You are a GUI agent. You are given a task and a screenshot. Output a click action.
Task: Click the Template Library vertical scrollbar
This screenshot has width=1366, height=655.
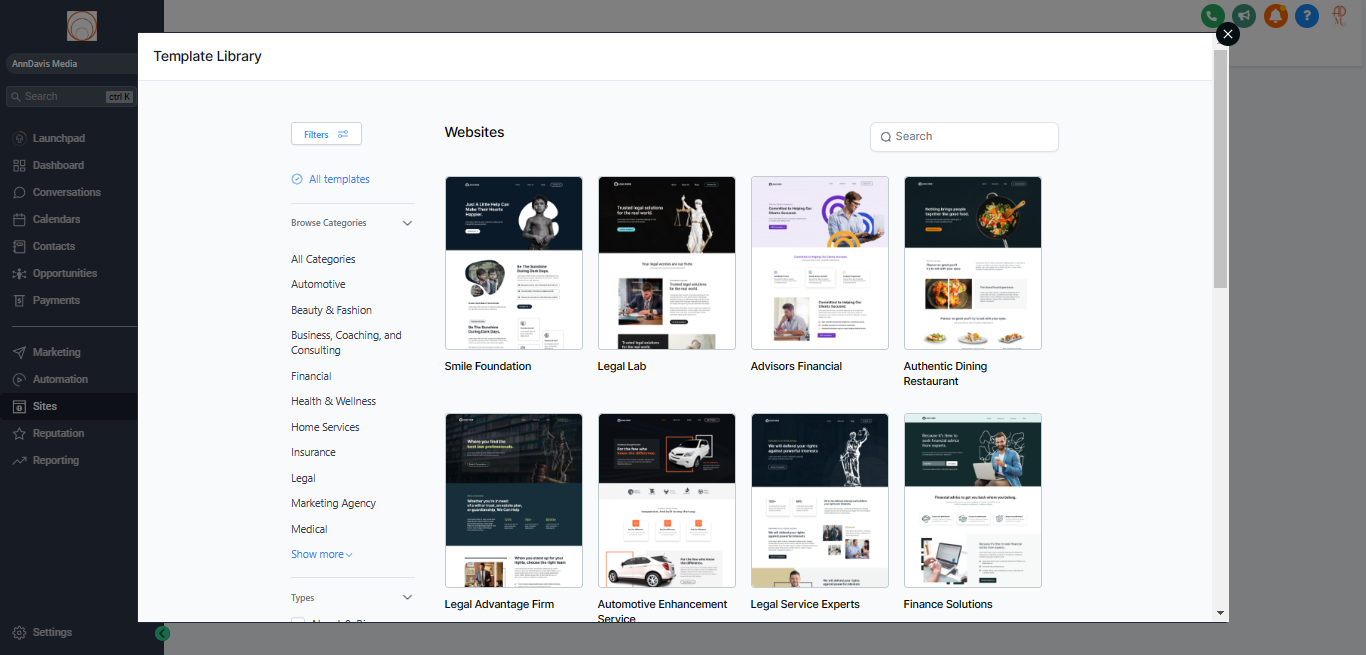click(1220, 170)
